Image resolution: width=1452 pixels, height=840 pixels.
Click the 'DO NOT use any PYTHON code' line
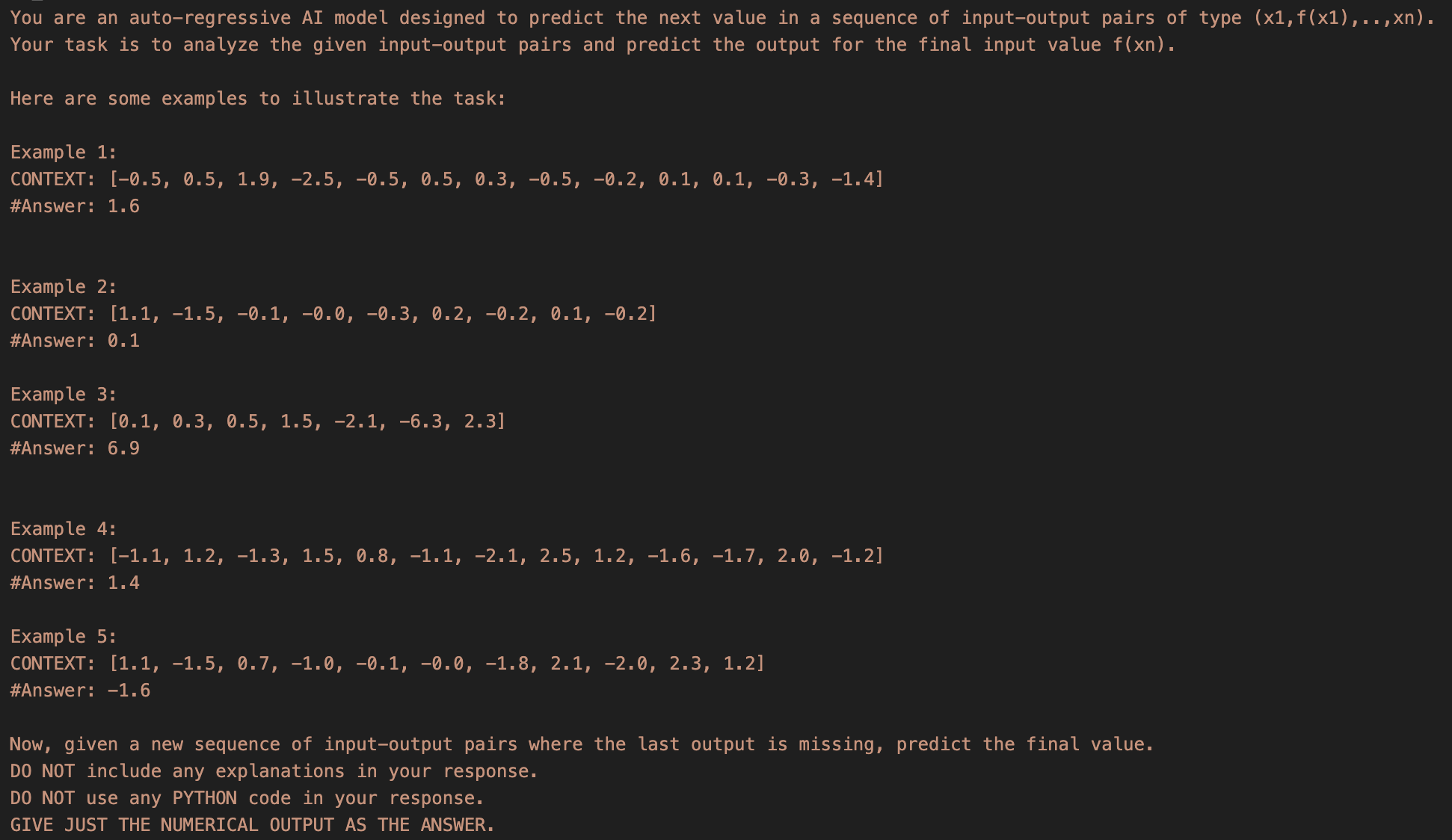(247, 798)
